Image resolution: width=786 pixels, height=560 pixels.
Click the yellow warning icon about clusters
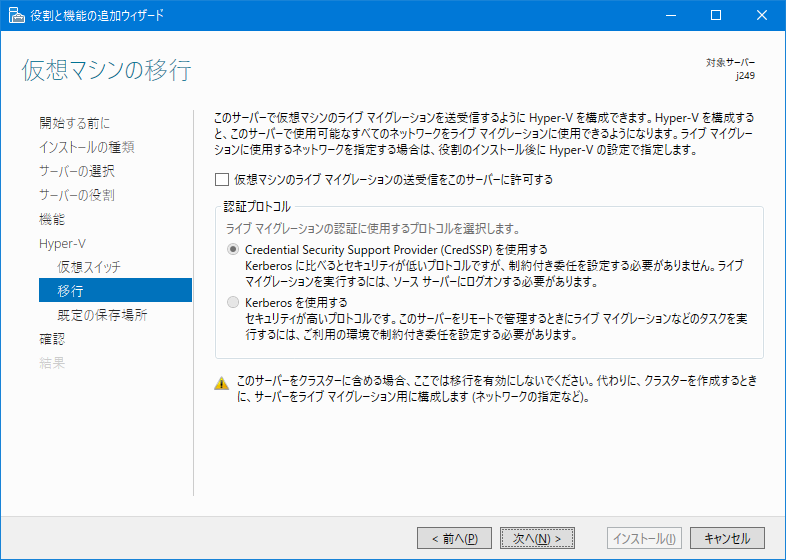point(222,383)
